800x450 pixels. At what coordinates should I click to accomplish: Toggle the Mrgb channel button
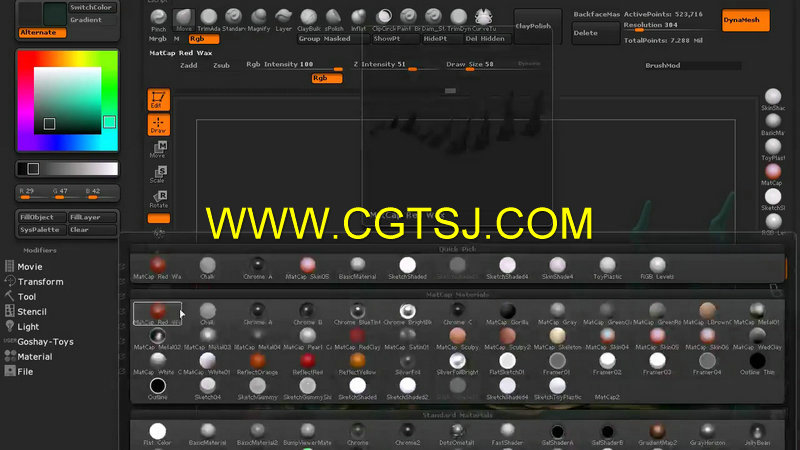pyautogui.click(x=158, y=39)
